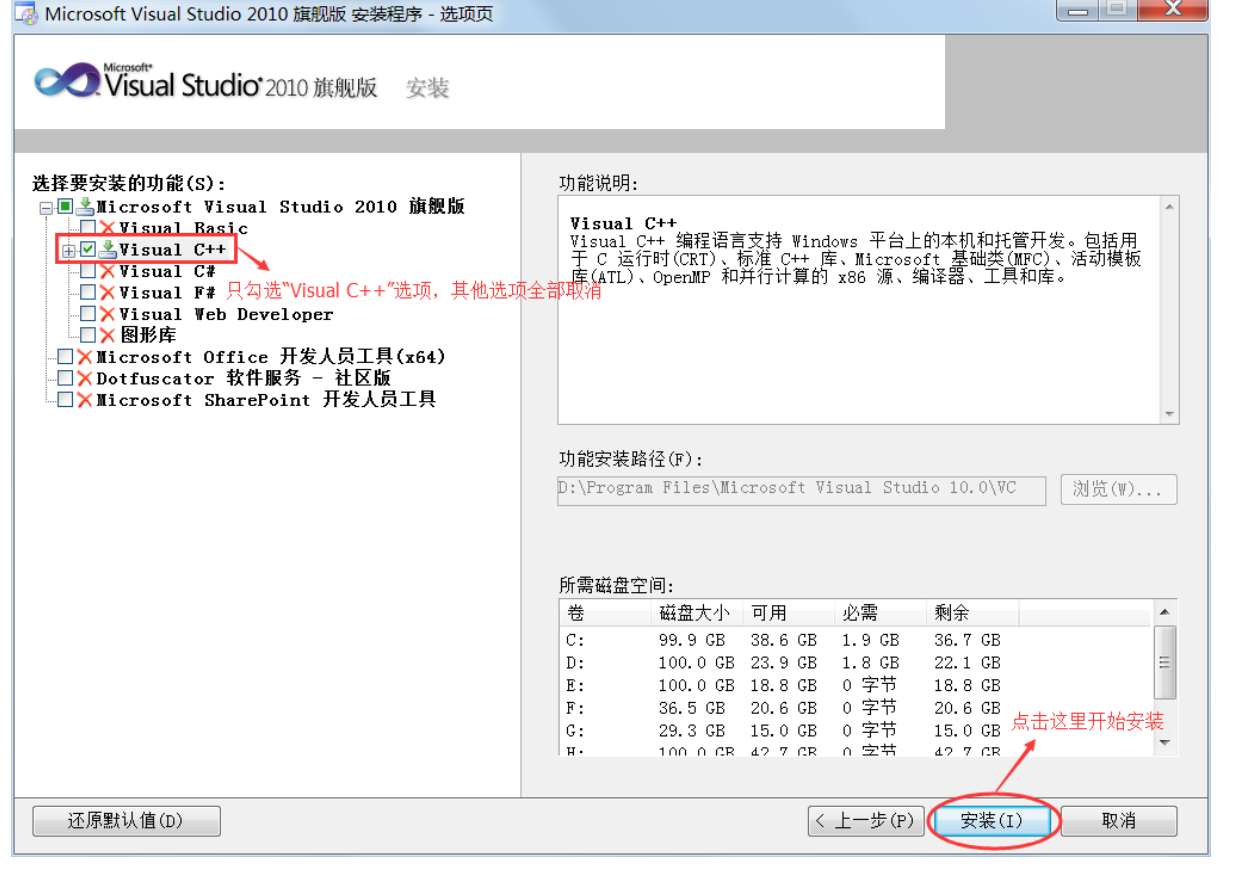Expand the Visual C++ tree node

tap(67, 250)
